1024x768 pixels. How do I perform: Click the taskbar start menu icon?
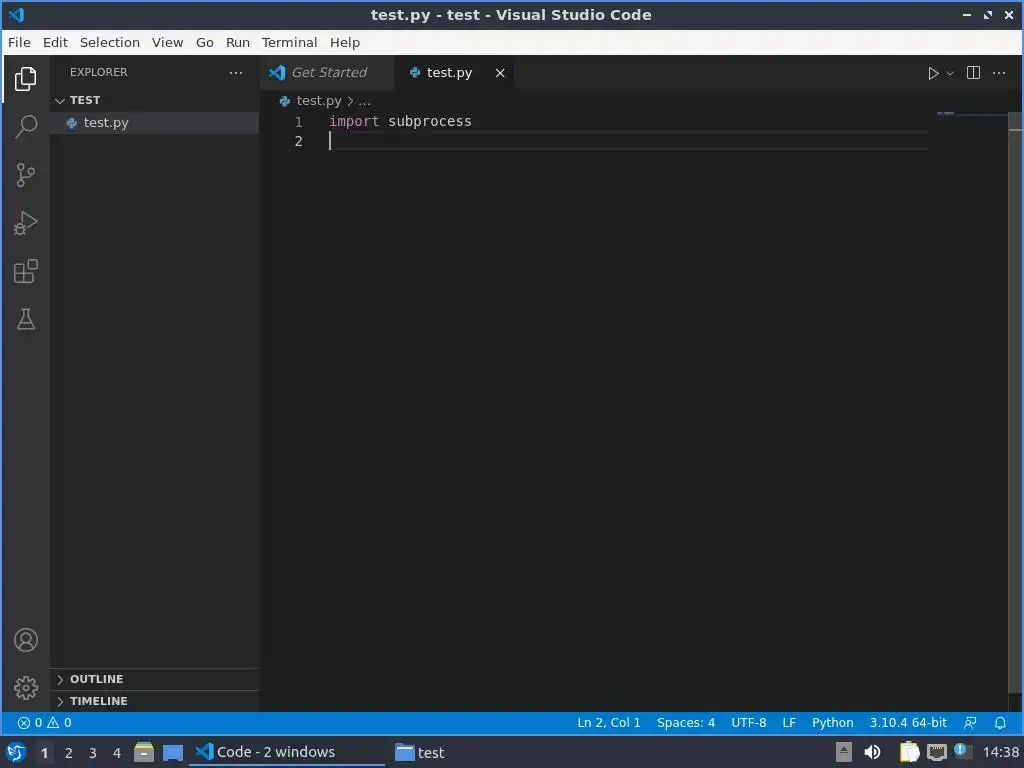pyautogui.click(x=16, y=752)
